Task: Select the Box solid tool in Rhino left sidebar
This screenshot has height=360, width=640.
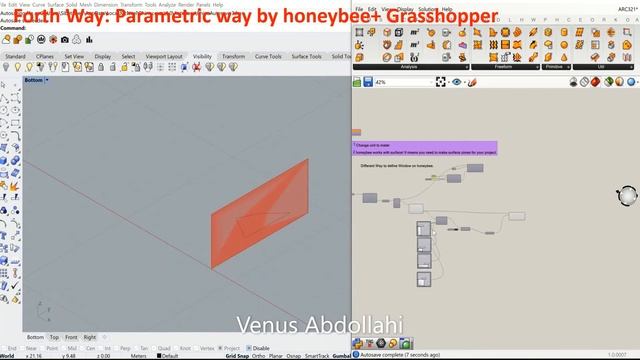Action: [4, 160]
